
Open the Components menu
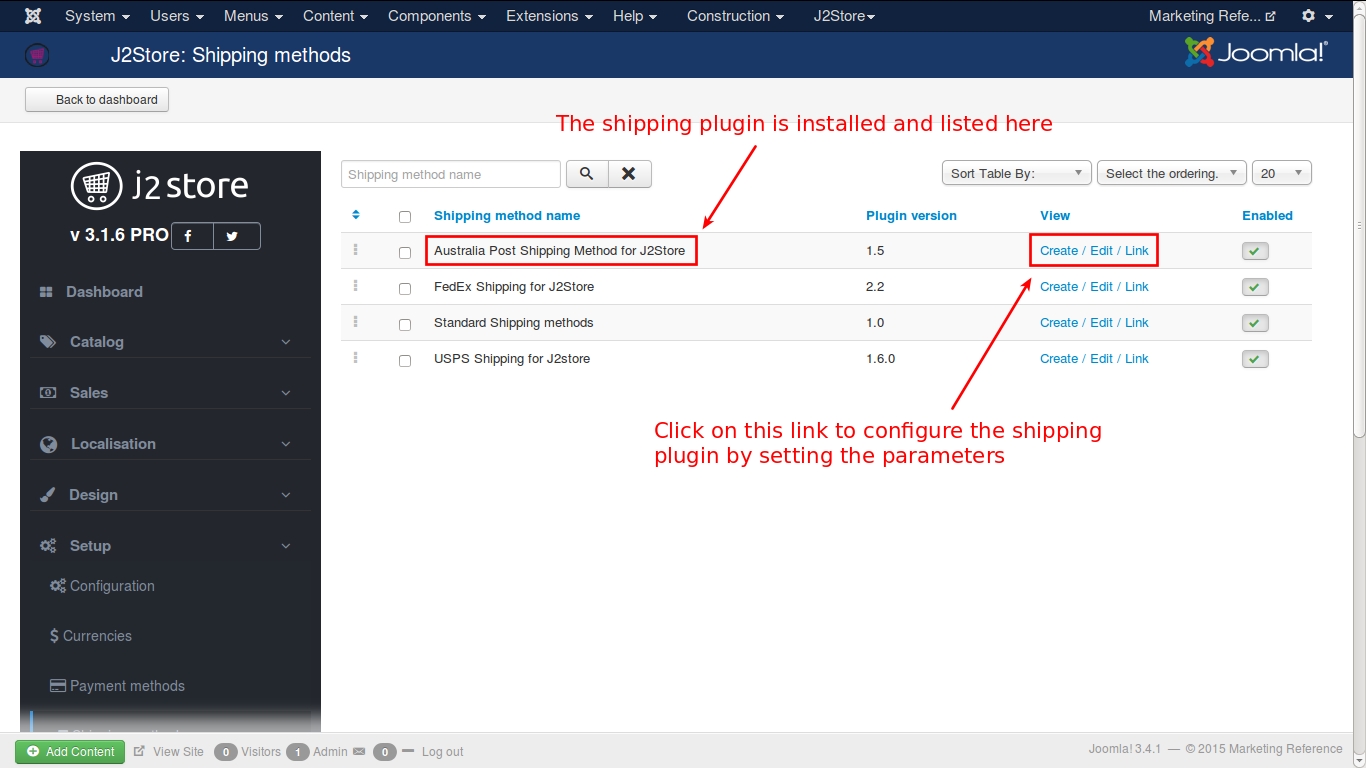point(437,16)
